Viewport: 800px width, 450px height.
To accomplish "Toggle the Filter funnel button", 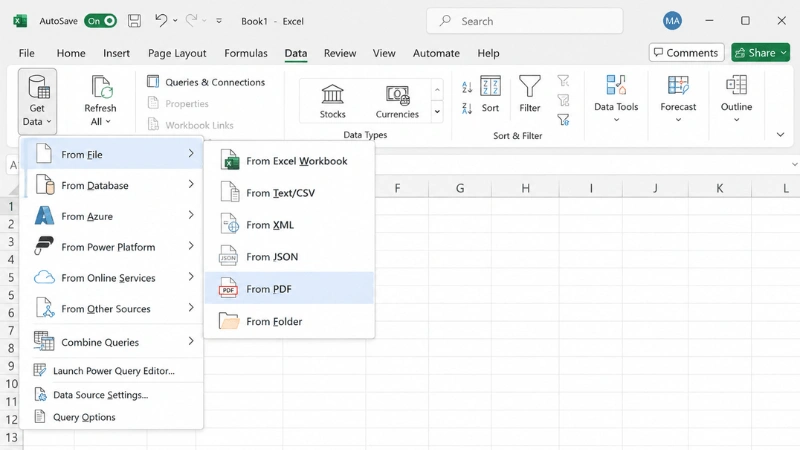I will pos(530,94).
